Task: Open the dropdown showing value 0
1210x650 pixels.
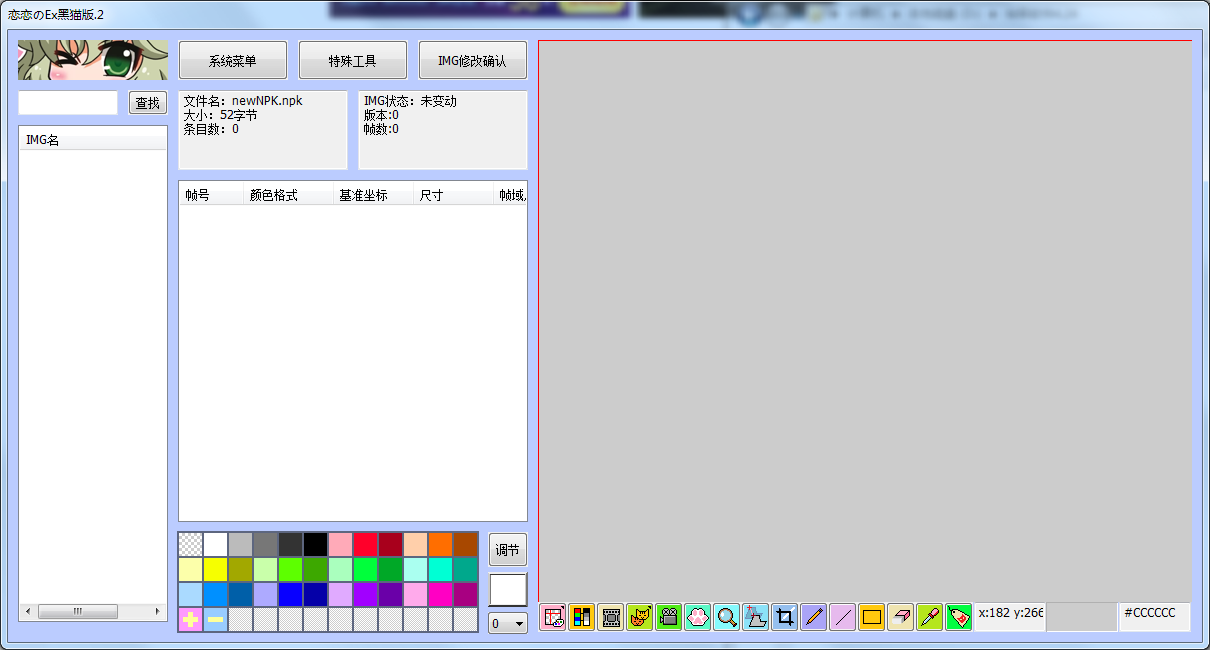Action: tap(508, 623)
